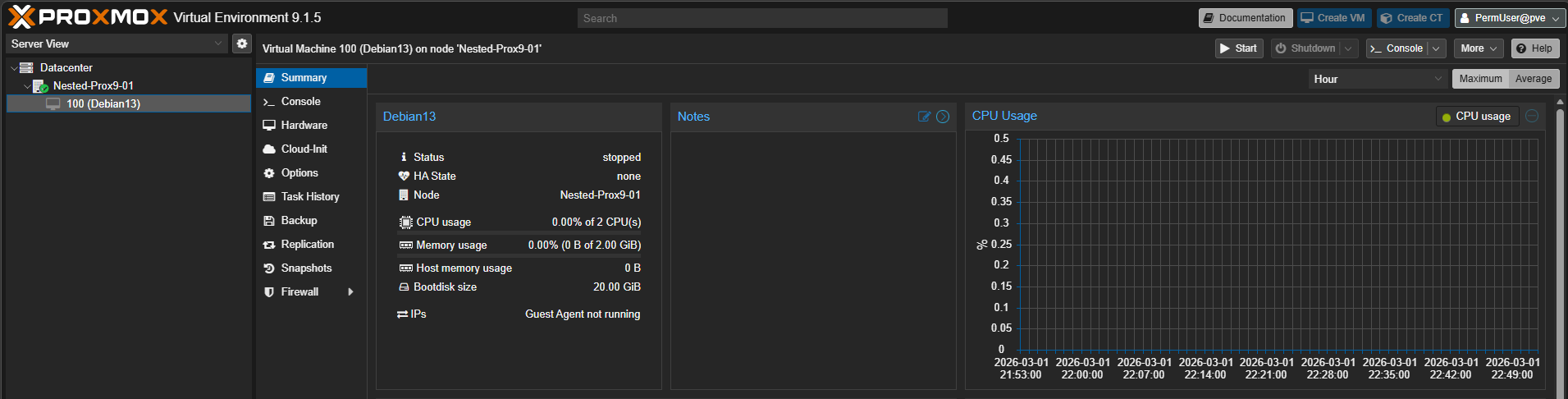Click the Hardware monitor icon

pos(268,126)
